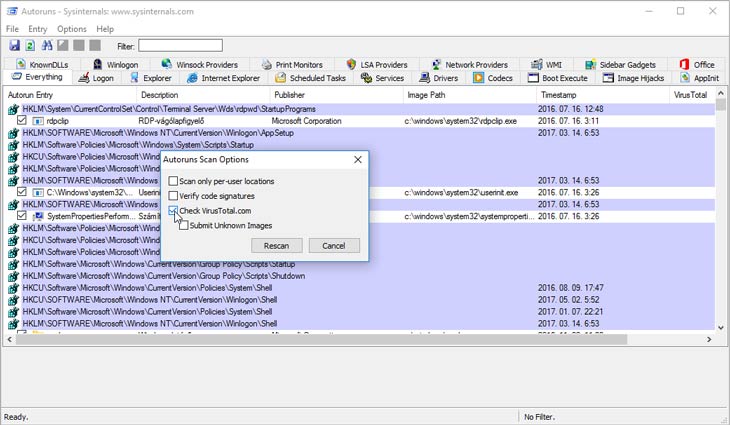Sort by the Autorun Entry column header
This screenshot has height=425, width=730.
[x=70, y=95]
